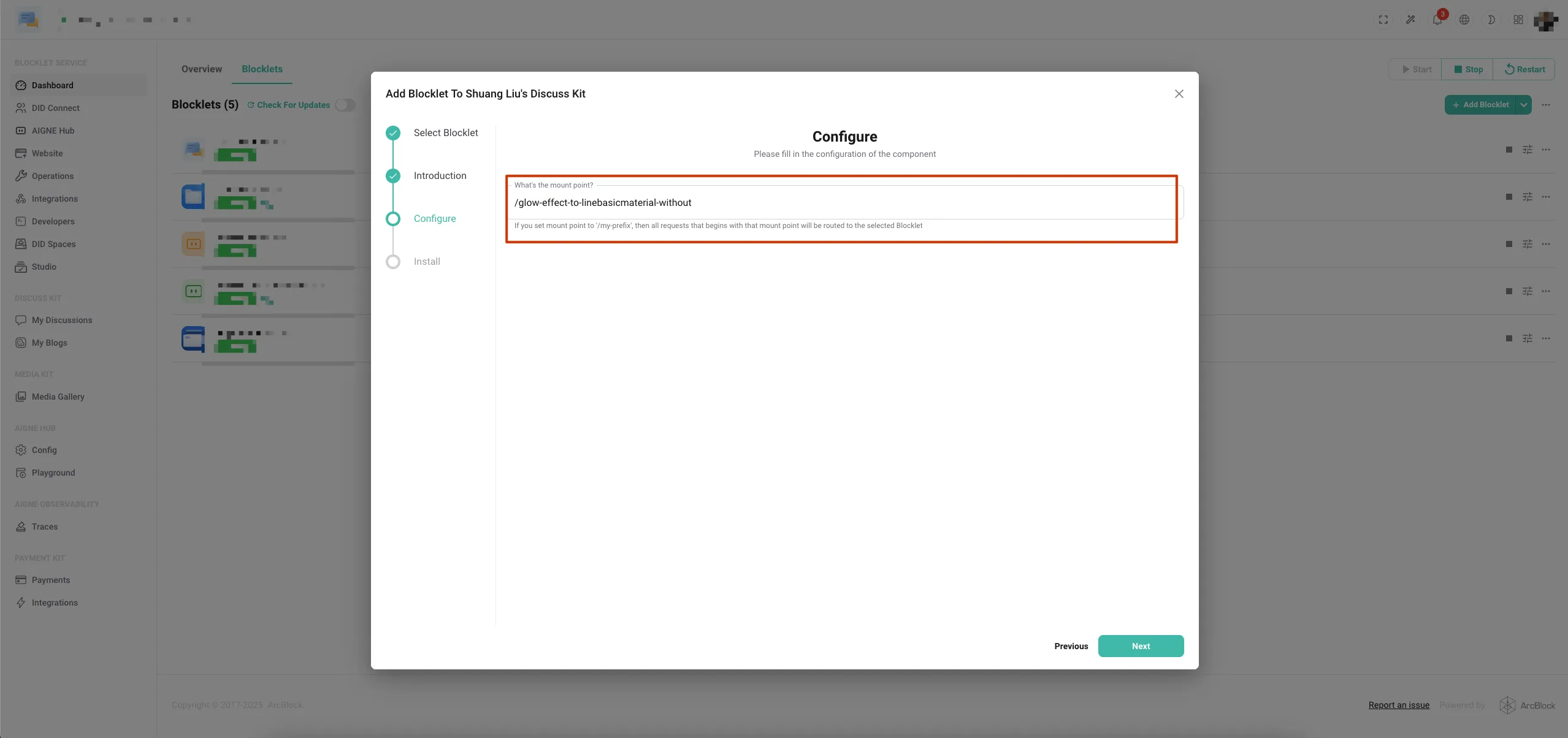Open the three-dot menu of last blocklet
The width and height of the screenshot is (1568, 738).
coord(1546,338)
